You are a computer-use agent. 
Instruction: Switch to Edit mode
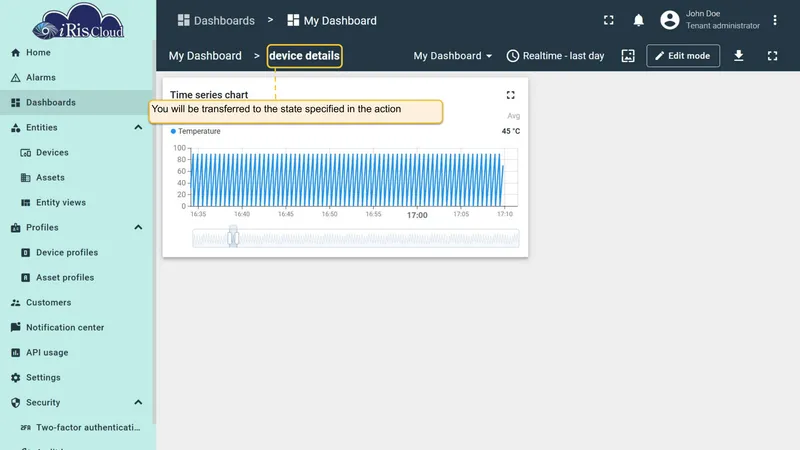(x=683, y=56)
